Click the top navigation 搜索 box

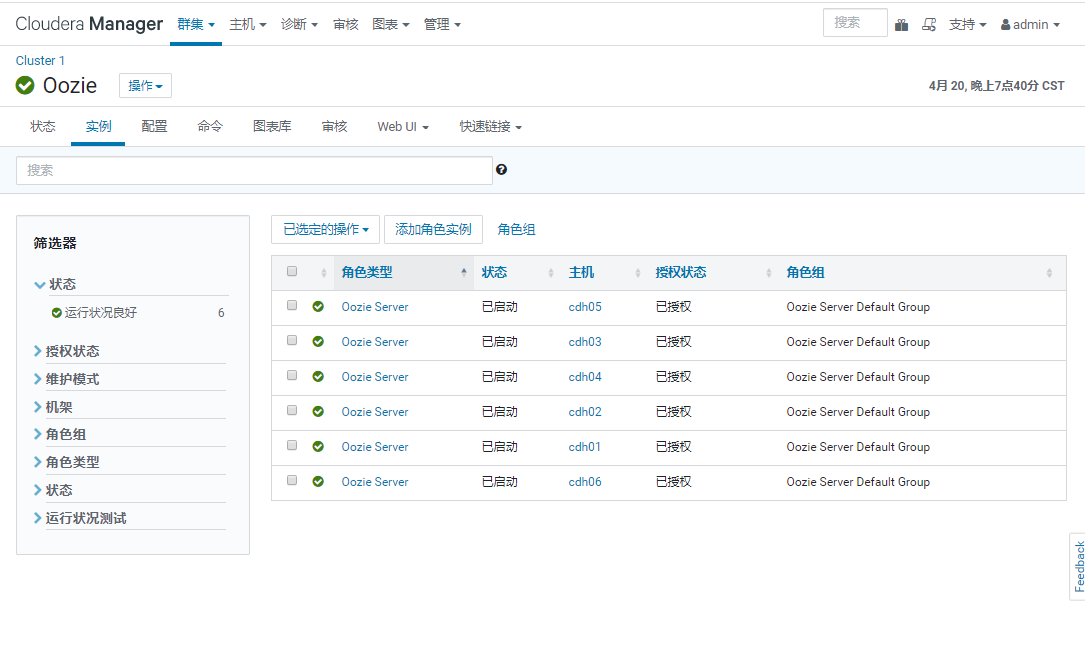tap(855, 23)
